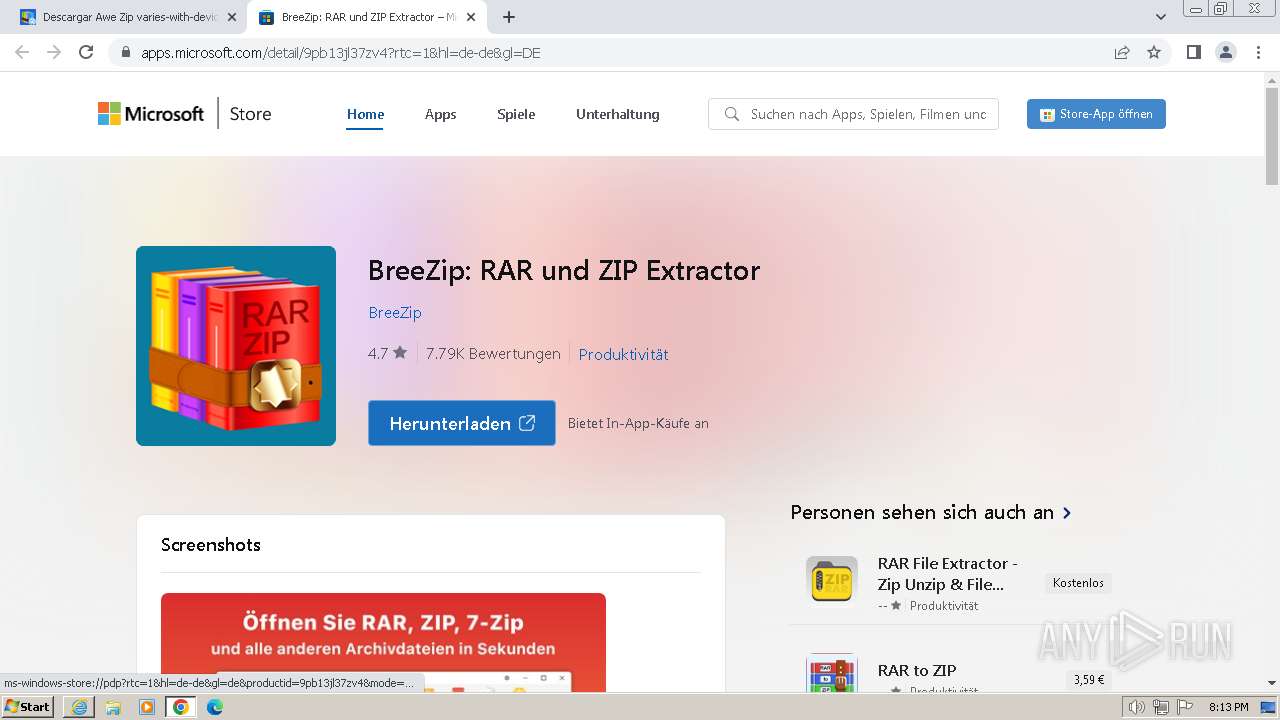1280x720 pixels.
Task: Click the network icon in system tray
Action: tap(1161, 707)
